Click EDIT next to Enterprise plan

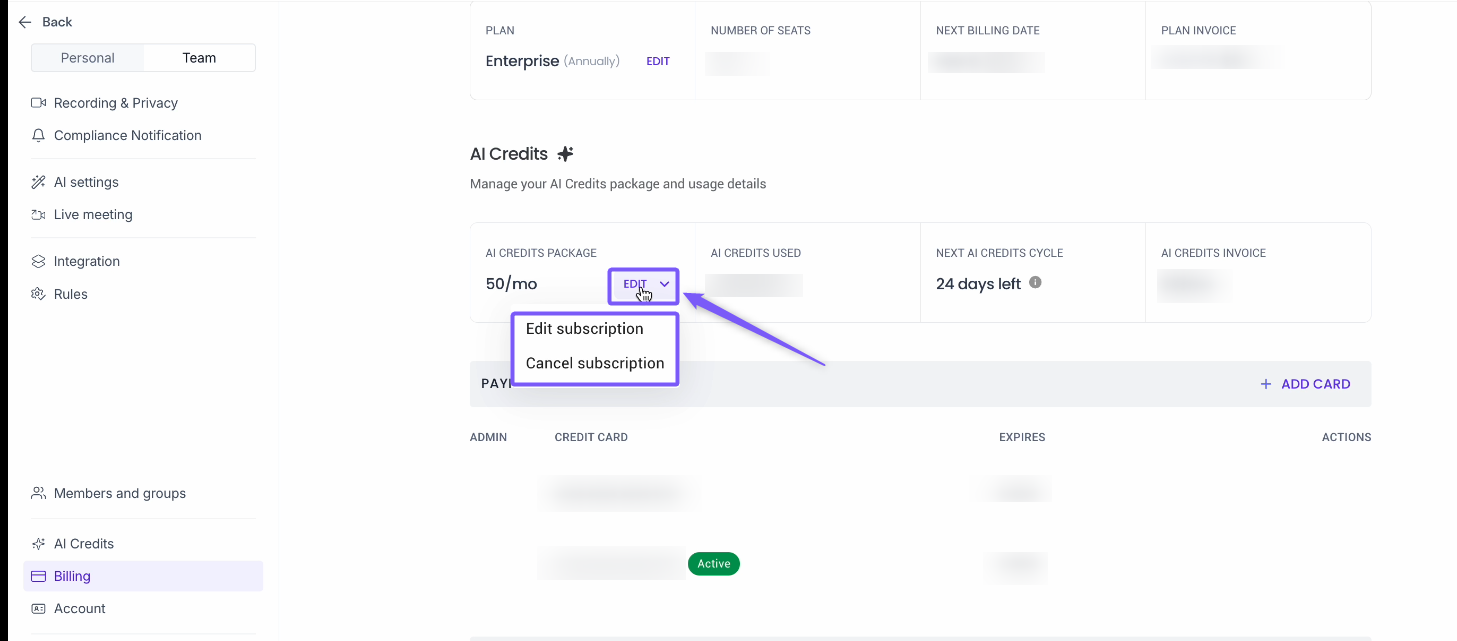pos(658,61)
